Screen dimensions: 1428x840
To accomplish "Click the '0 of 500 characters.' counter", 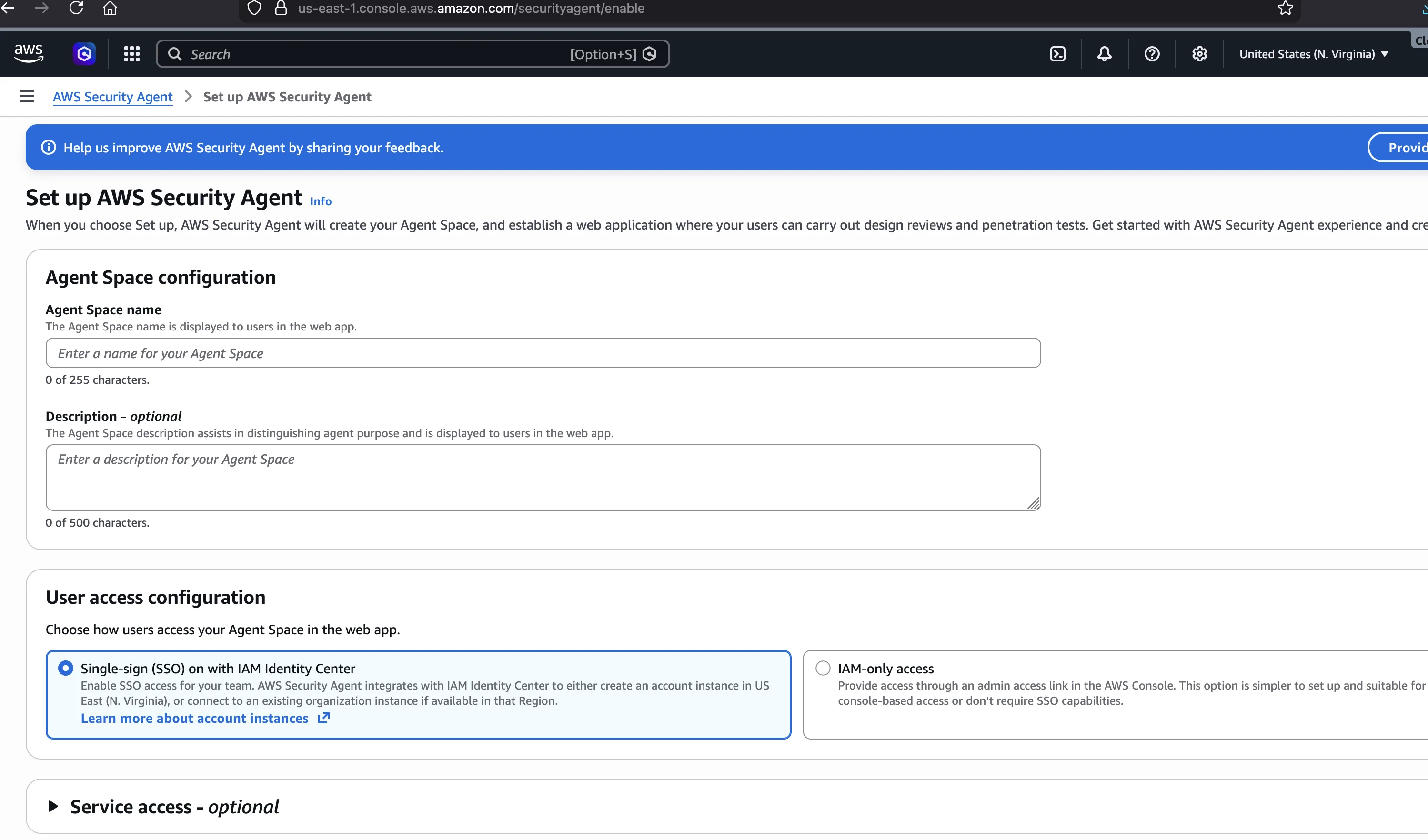I will (98, 522).
